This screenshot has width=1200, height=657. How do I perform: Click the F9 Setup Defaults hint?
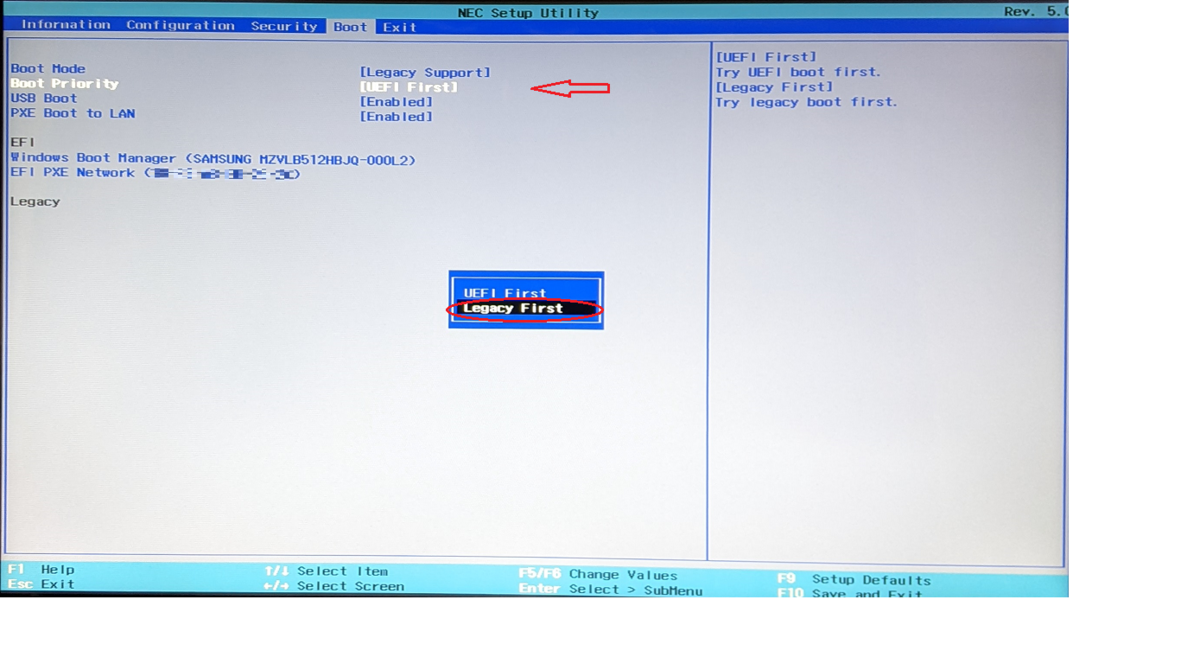854,580
